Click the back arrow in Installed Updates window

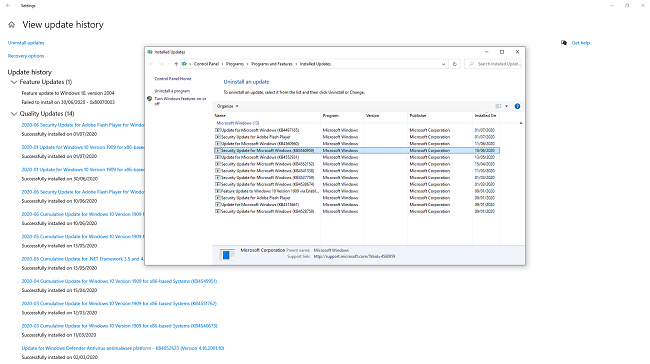coord(151,64)
